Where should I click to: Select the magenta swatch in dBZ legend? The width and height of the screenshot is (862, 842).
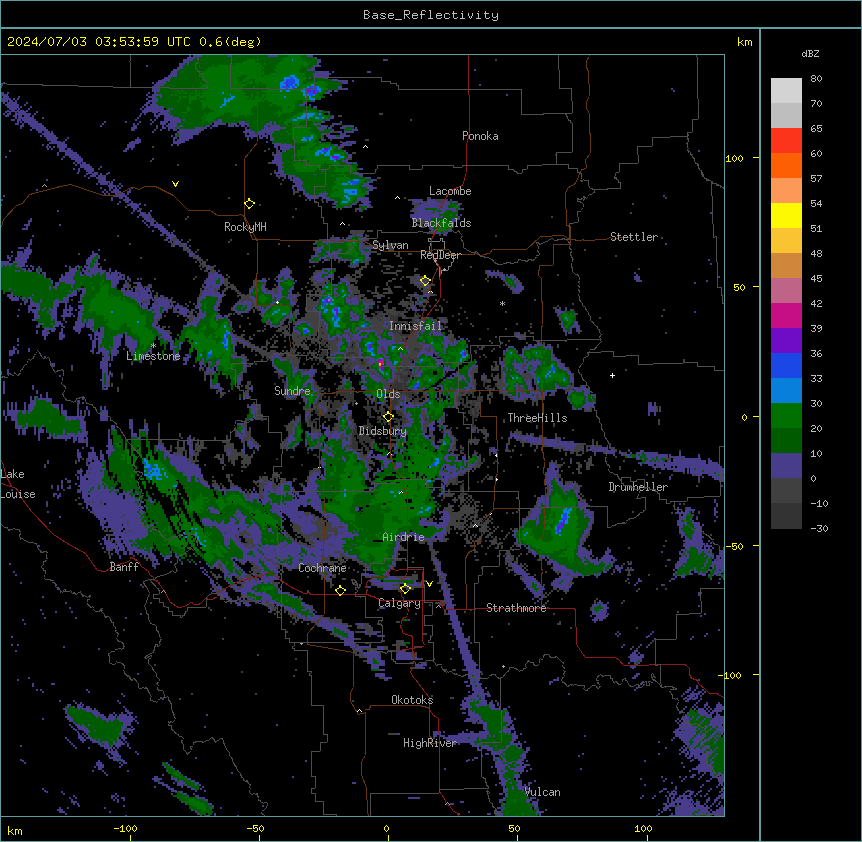coord(786,315)
